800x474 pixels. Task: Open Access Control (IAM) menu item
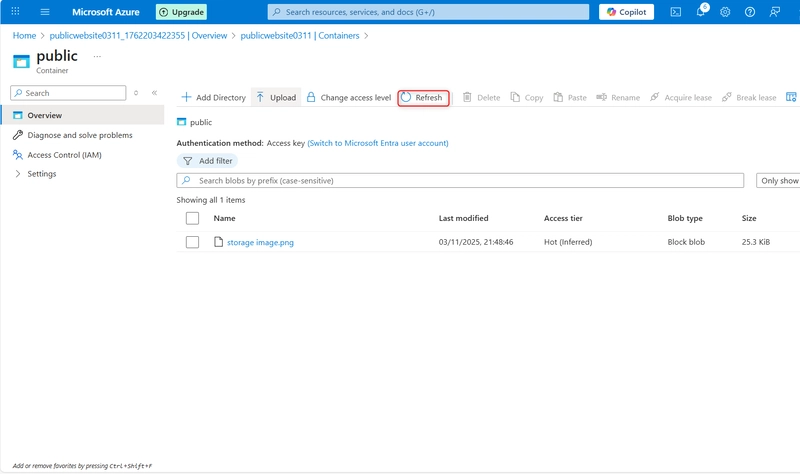point(64,155)
